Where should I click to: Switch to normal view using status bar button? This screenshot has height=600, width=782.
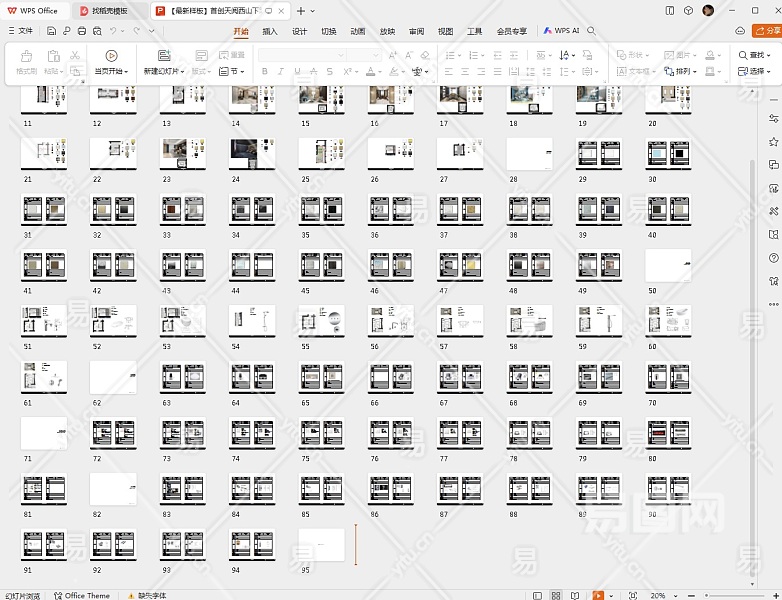pos(535,595)
